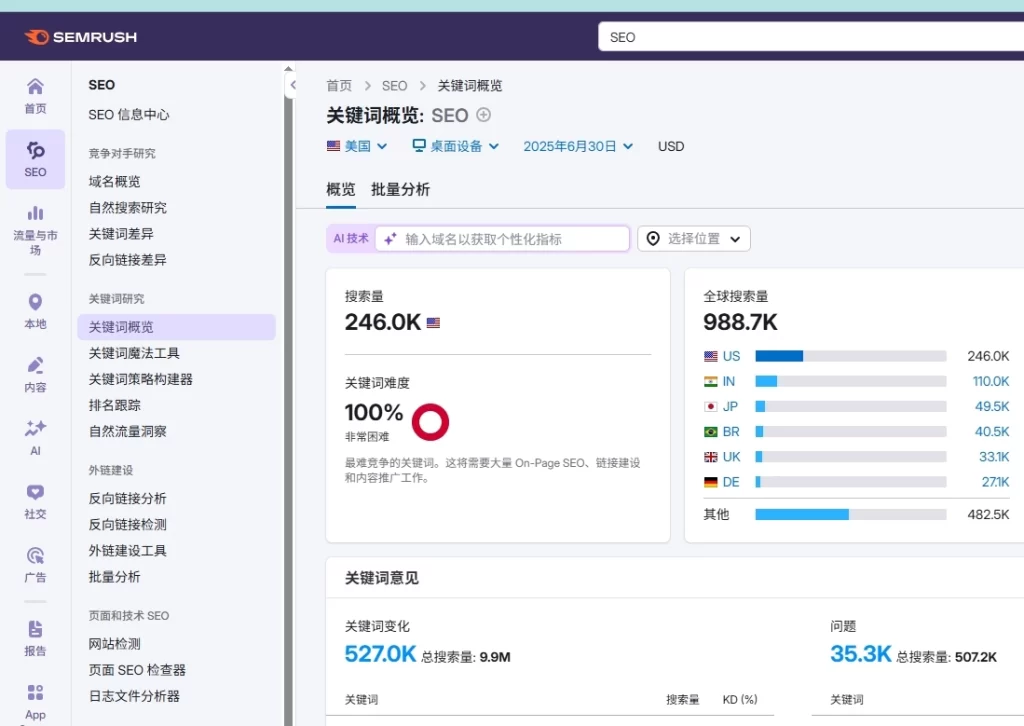The width and height of the screenshot is (1024, 726).
Task: Collapse the SEO sidebar panel arrow
Action: click(x=293, y=85)
